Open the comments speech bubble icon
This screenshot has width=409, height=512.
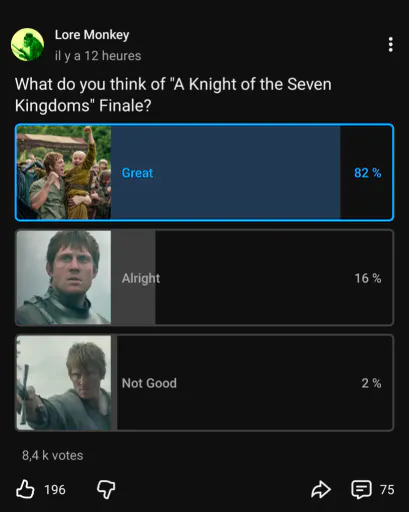(361, 489)
